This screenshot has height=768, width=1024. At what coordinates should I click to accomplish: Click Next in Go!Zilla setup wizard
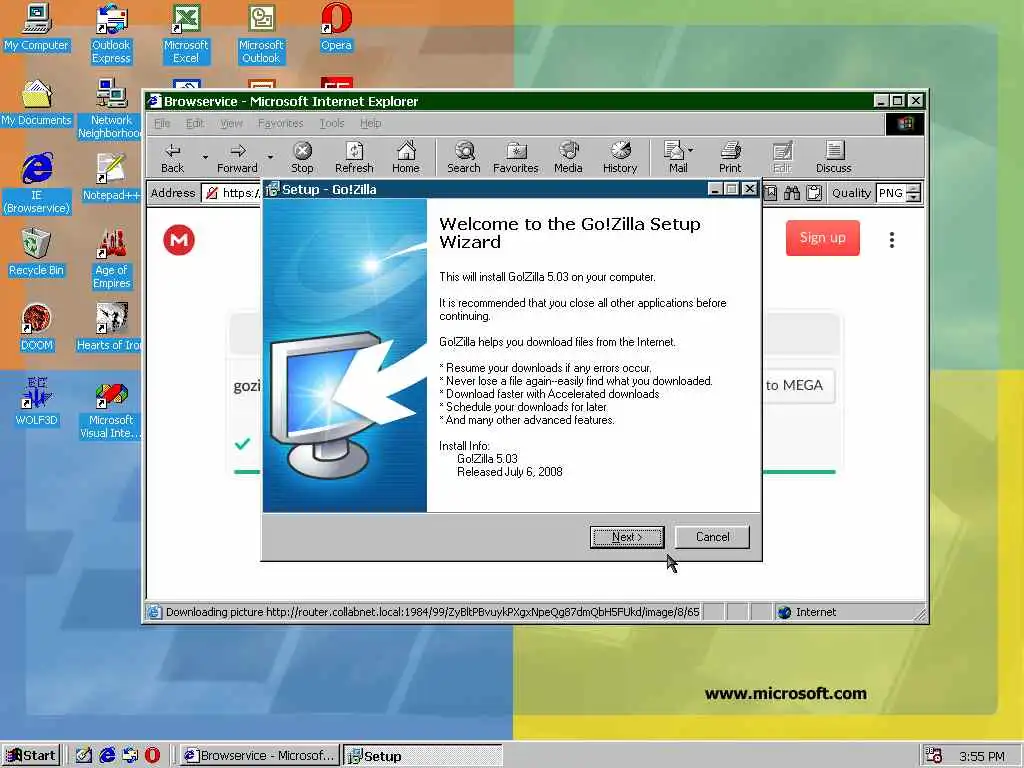[627, 537]
